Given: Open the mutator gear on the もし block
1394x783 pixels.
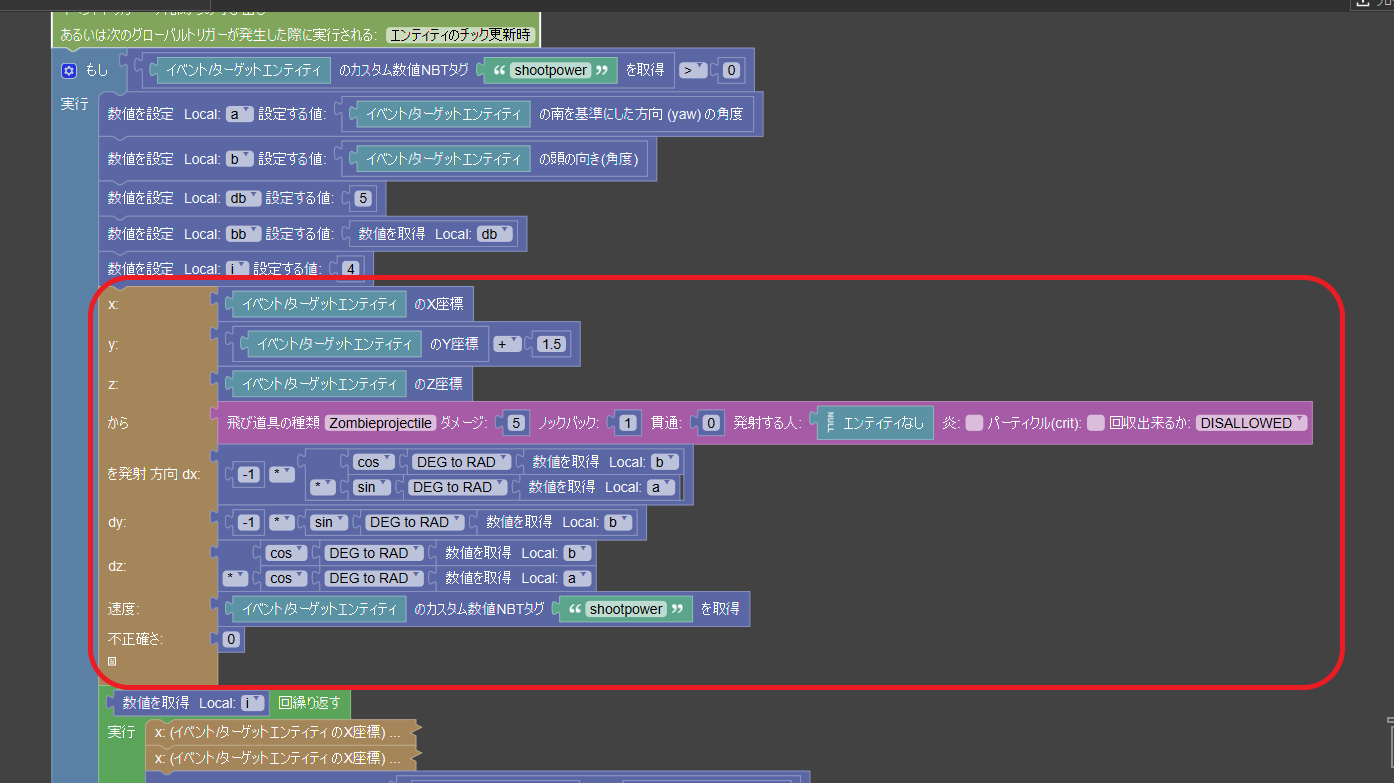Looking at the screenshot, I should (x=68, y=69).
